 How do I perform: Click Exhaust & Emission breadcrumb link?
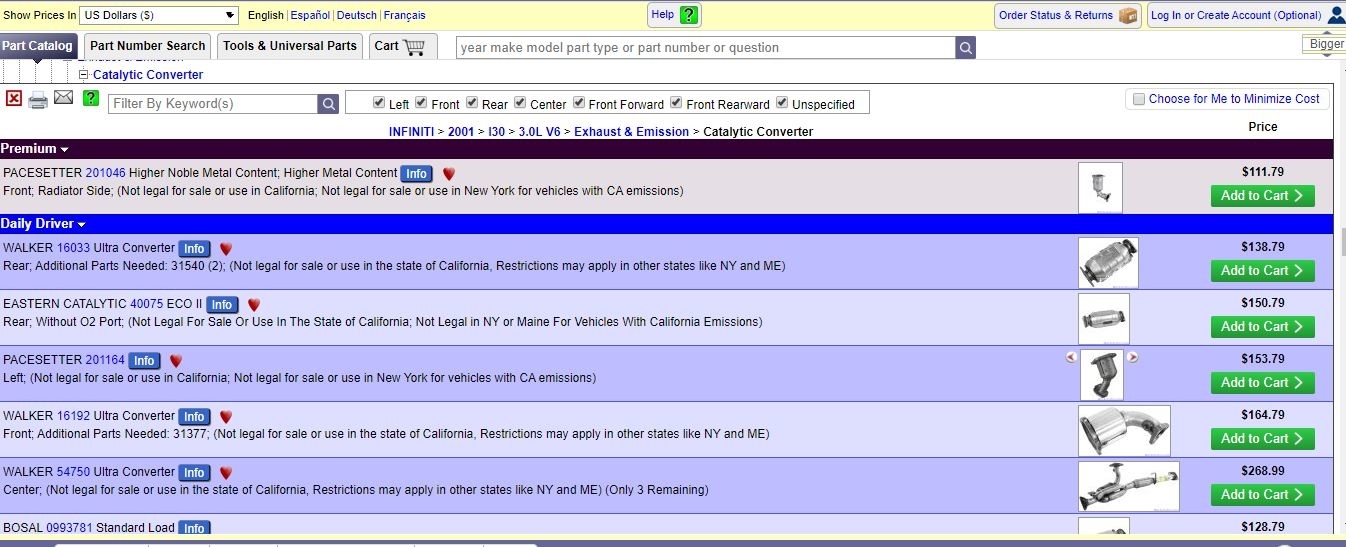(631, 132)
